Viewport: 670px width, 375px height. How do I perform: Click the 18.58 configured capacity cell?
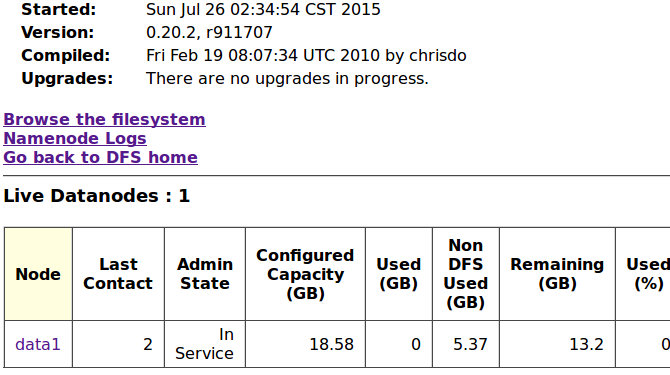pos(305,344)
